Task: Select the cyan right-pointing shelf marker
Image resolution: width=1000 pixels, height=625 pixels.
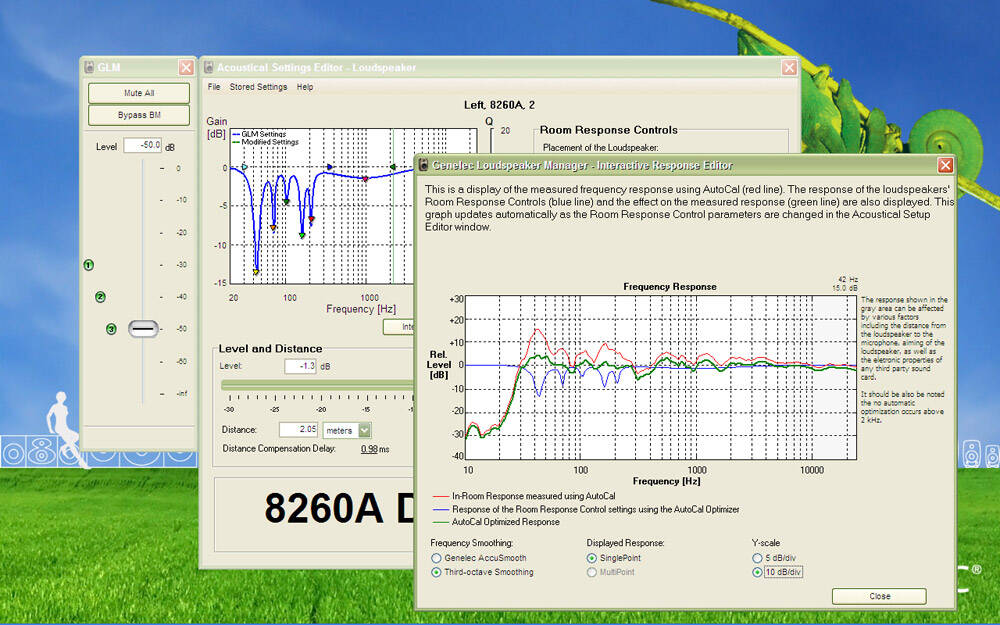Action: tap(244, 167)
